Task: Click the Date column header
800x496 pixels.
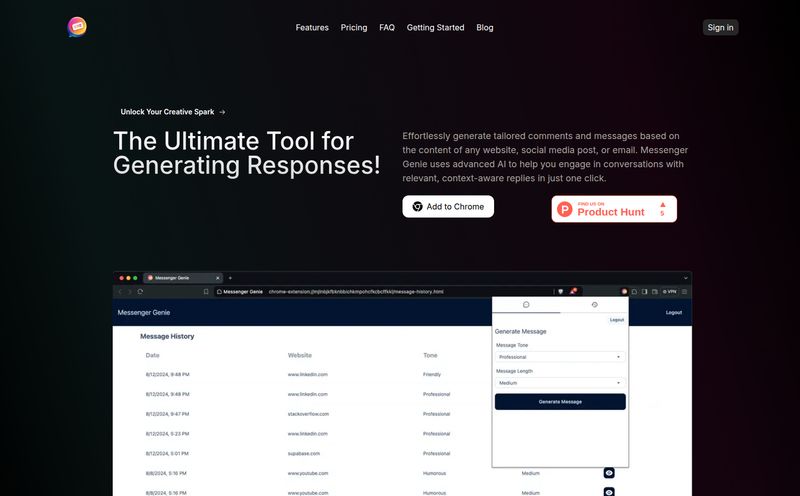Action: click(x=153, y=355)
